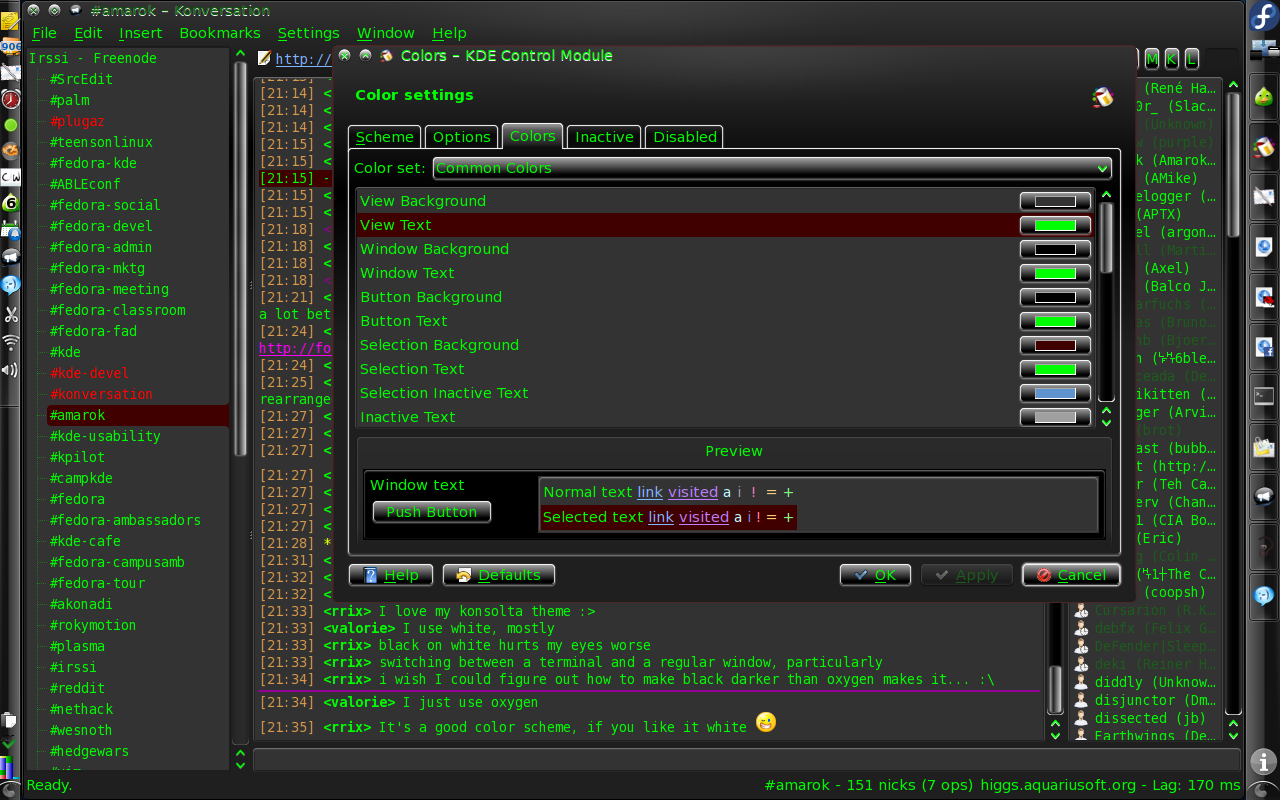Click the K channel mode button
This screenshot has width=1280, height=800.
click(x=1171, y=59)
